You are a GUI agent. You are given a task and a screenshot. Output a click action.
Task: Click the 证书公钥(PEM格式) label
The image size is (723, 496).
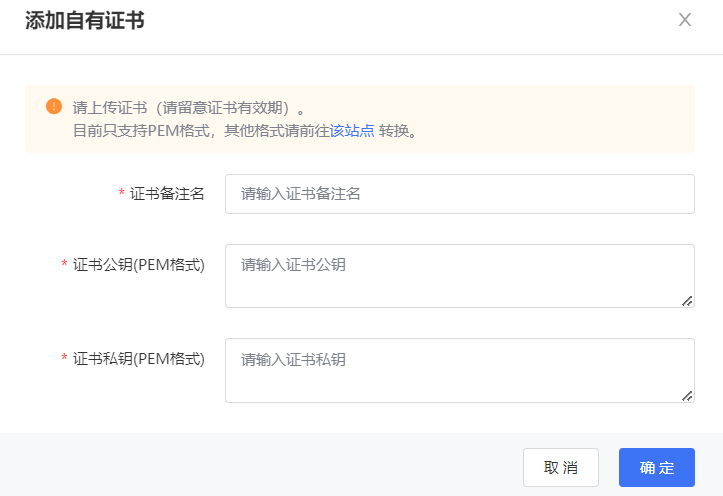pos(139,264)
